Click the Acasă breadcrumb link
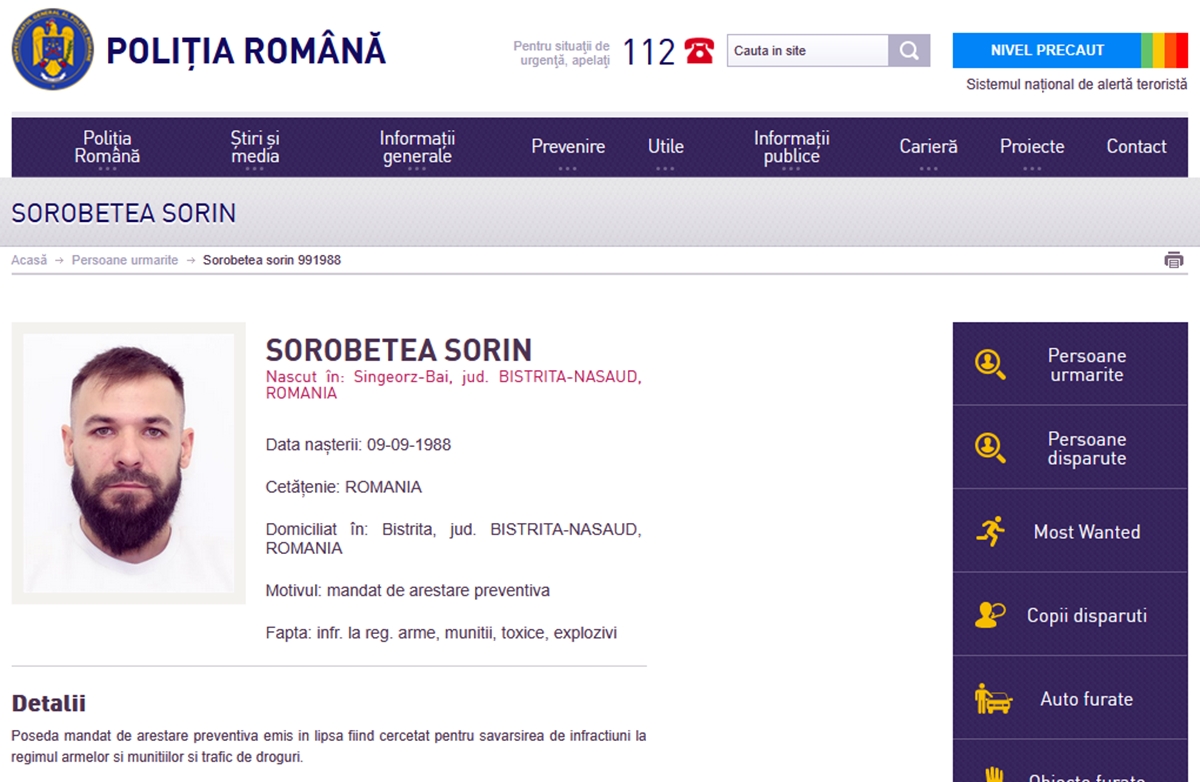Viewport: 1200px width, 782px height. (29, 260)
